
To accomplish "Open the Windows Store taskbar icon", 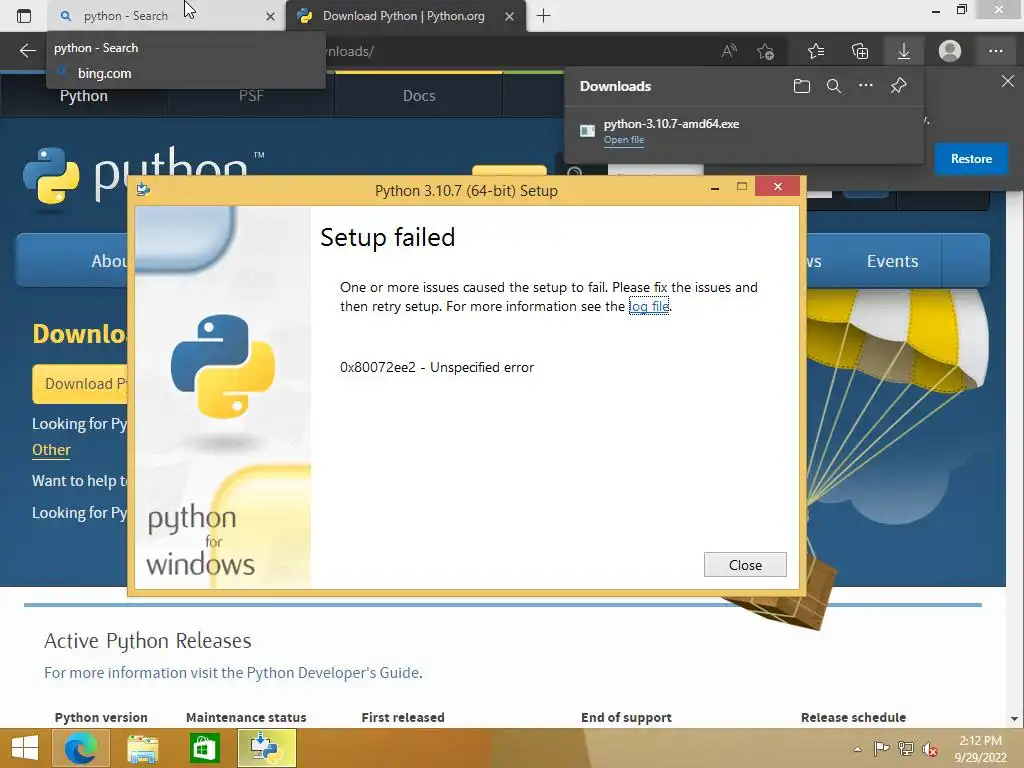I will click(204, 748).
